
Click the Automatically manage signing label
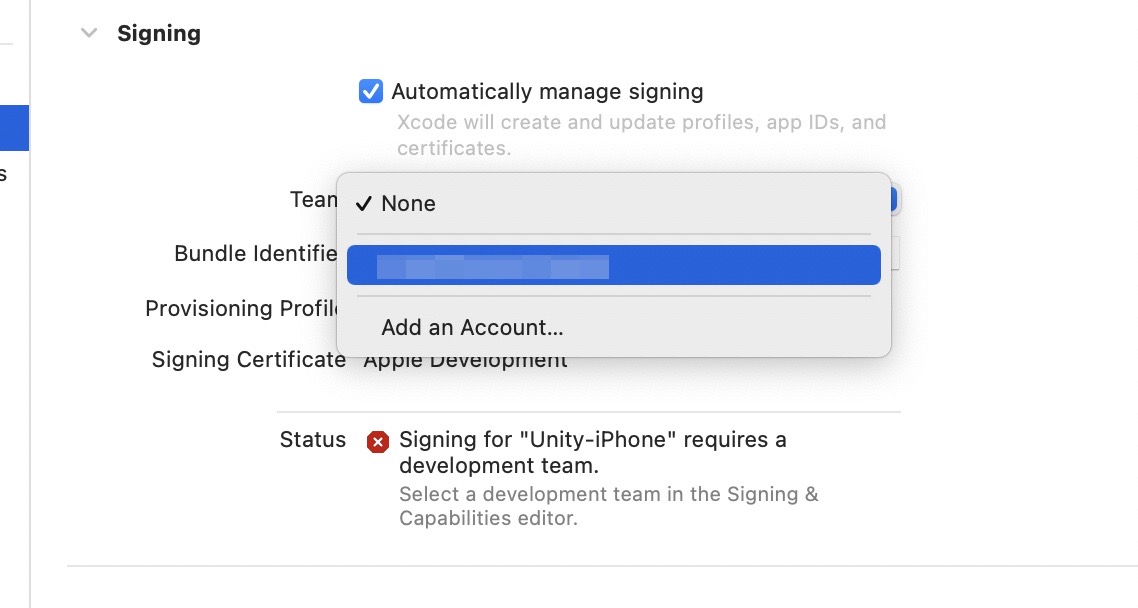click(547, 92)
